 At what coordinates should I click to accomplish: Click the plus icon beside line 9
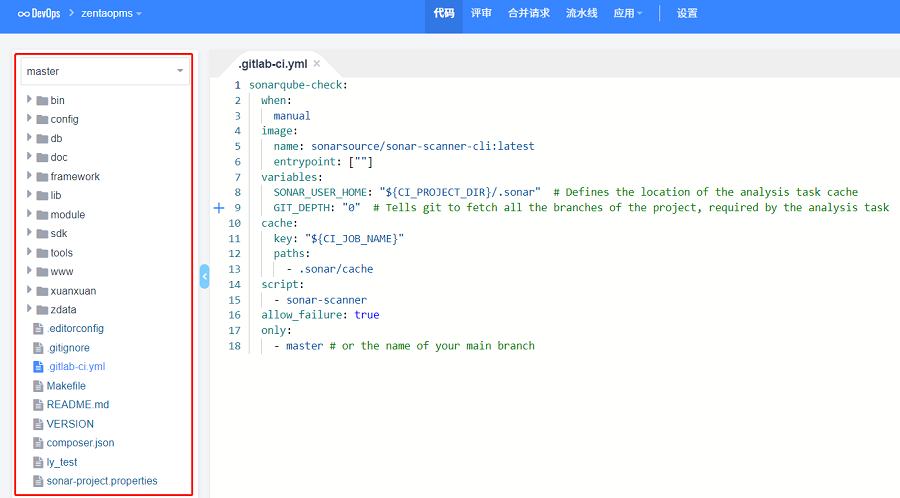(x=219, y=208)
